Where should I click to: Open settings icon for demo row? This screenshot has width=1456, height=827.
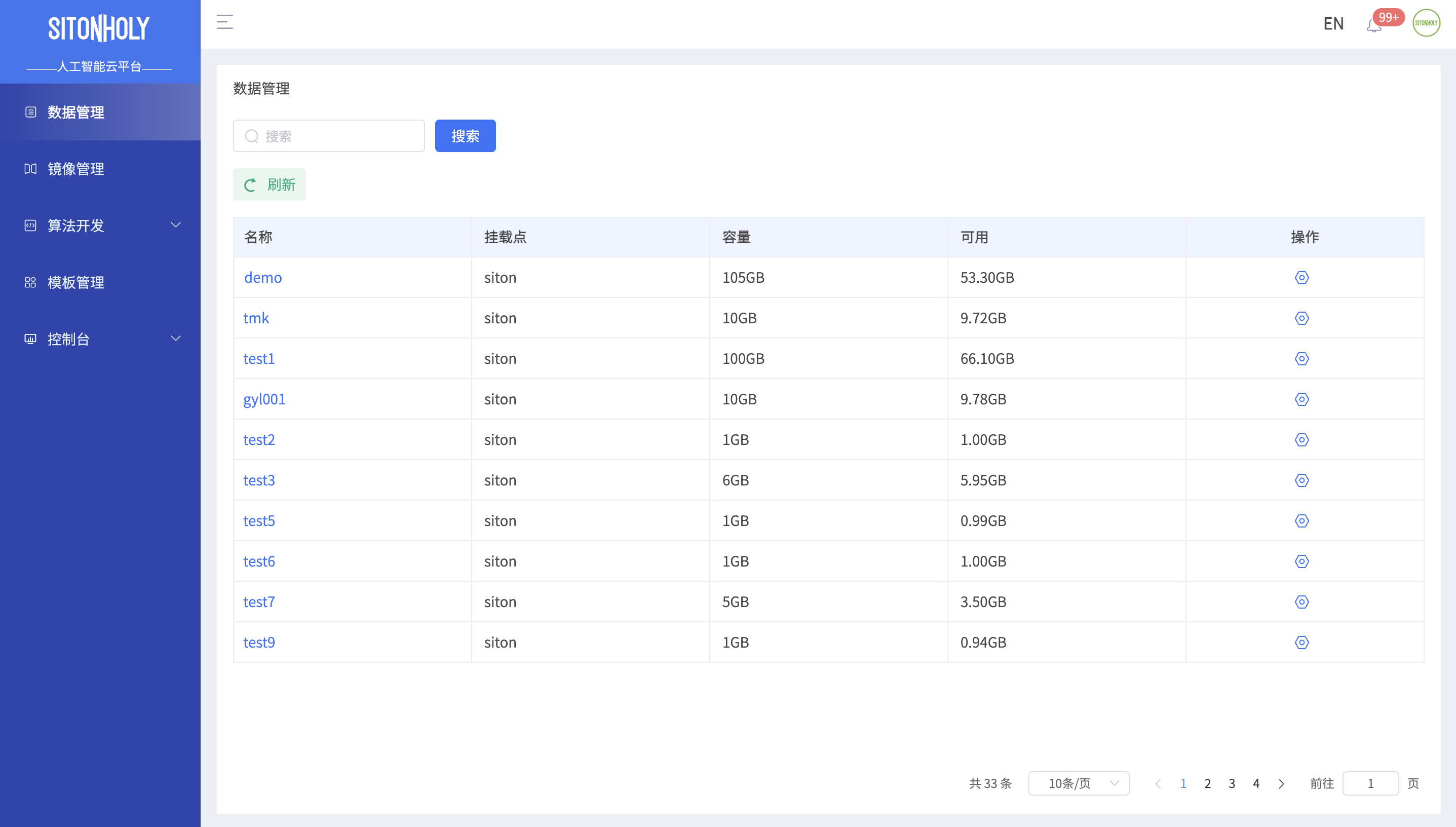(x=1301, y=277)
